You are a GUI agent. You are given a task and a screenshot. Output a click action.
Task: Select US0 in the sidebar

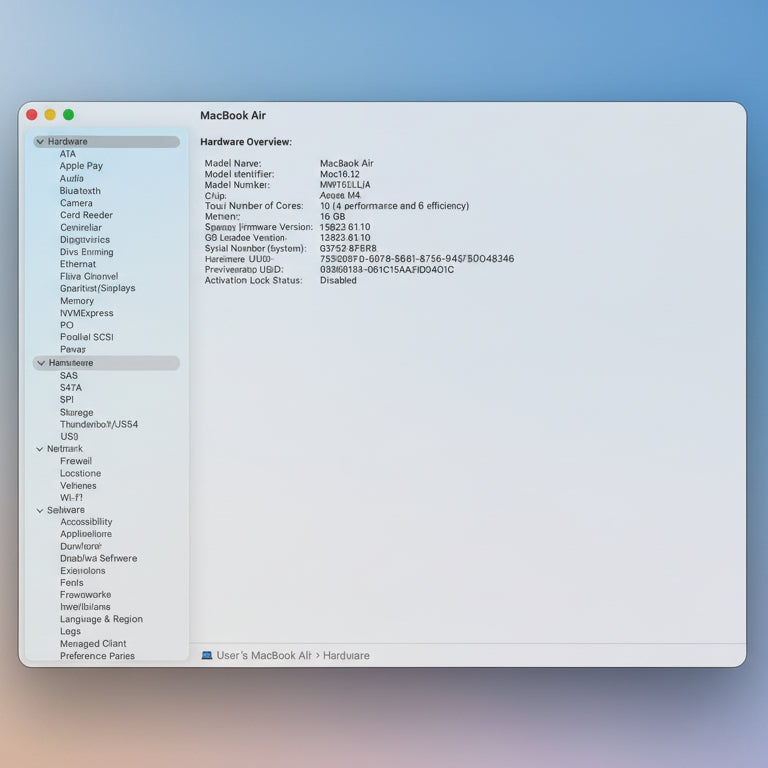click(69, 436)
